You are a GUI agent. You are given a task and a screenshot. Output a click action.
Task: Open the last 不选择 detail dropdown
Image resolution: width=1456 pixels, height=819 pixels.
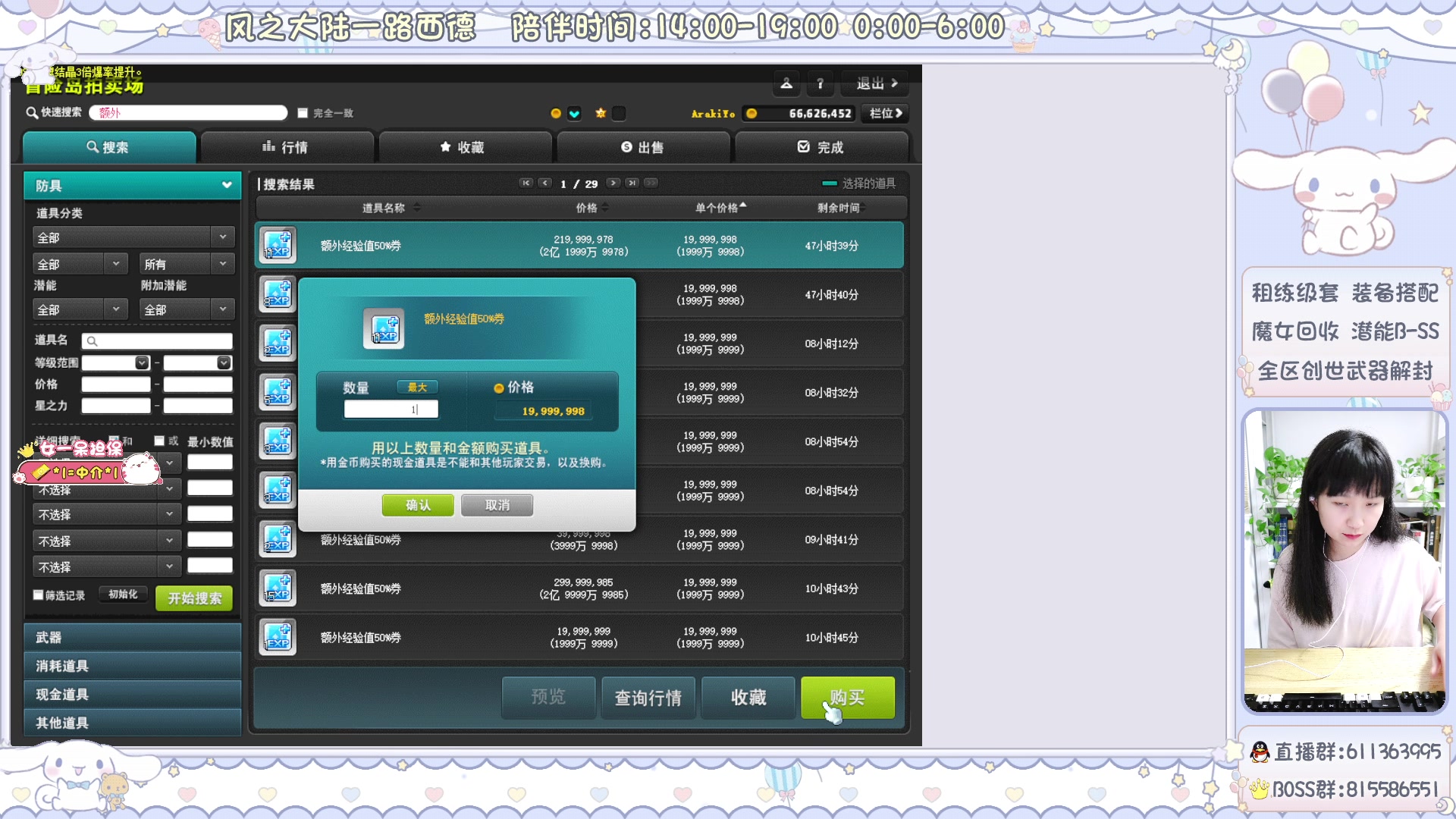tap(108, 566)
